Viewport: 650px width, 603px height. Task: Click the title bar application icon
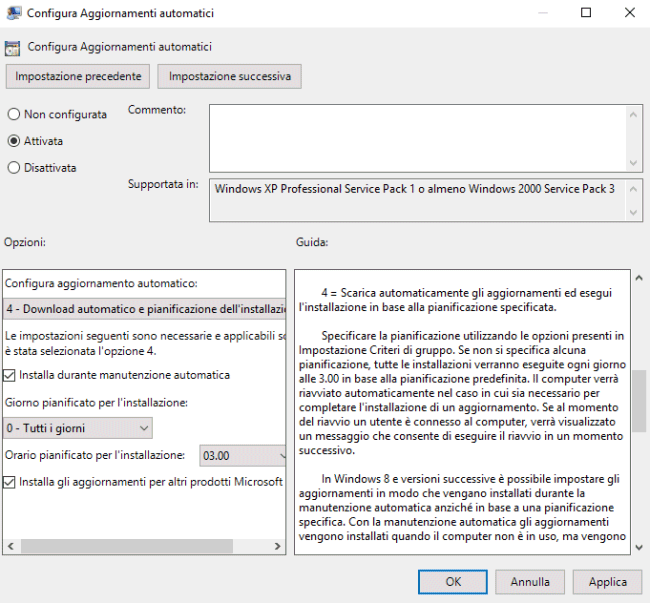tap(14, 13)
